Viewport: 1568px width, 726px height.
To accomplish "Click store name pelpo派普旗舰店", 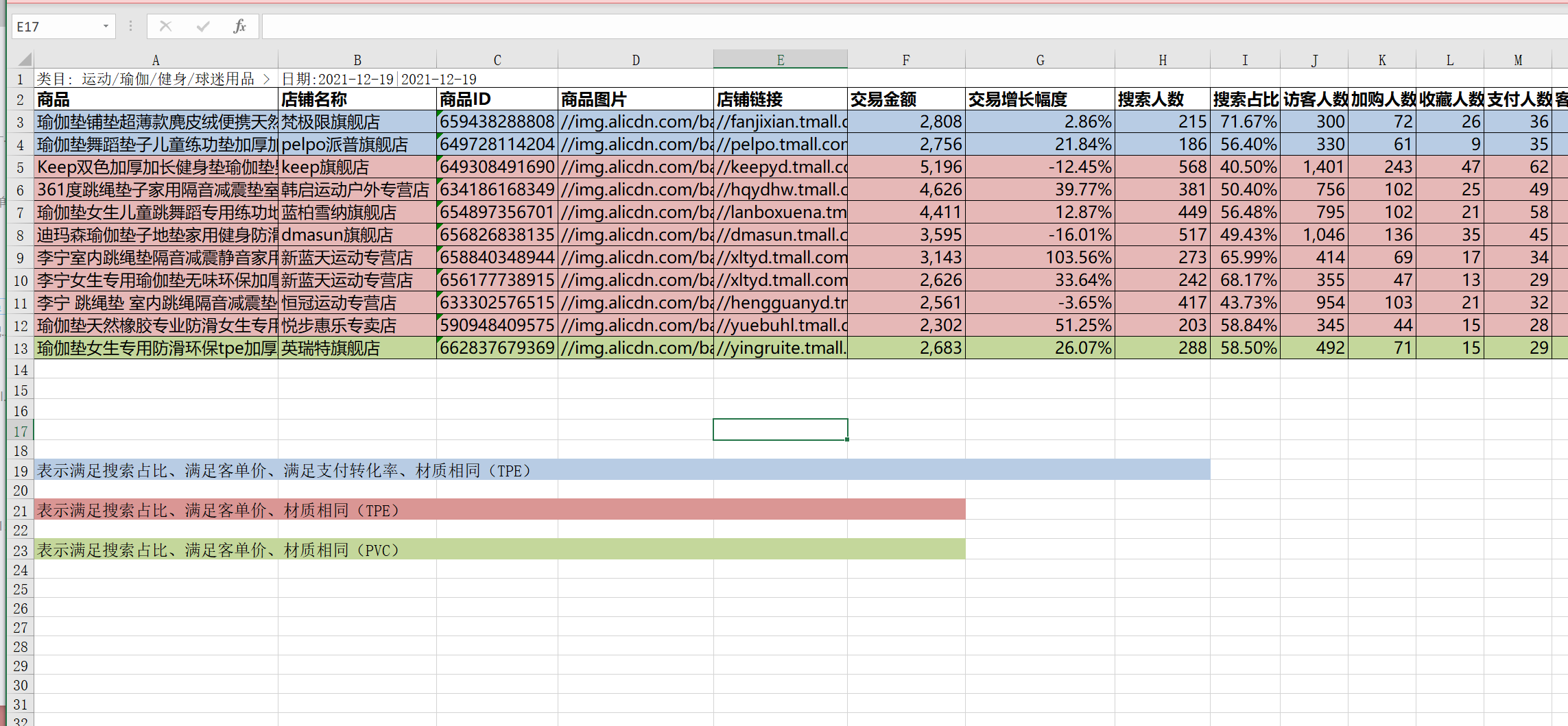I will 357,145.
